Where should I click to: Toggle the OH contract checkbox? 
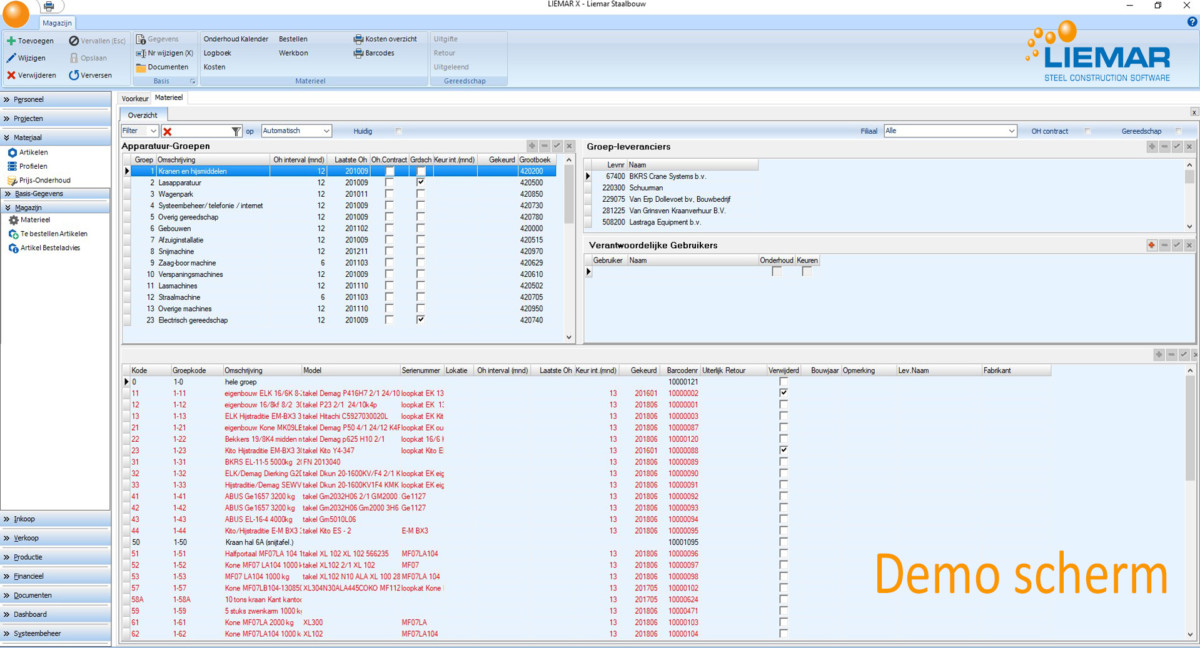(1088, 131)
